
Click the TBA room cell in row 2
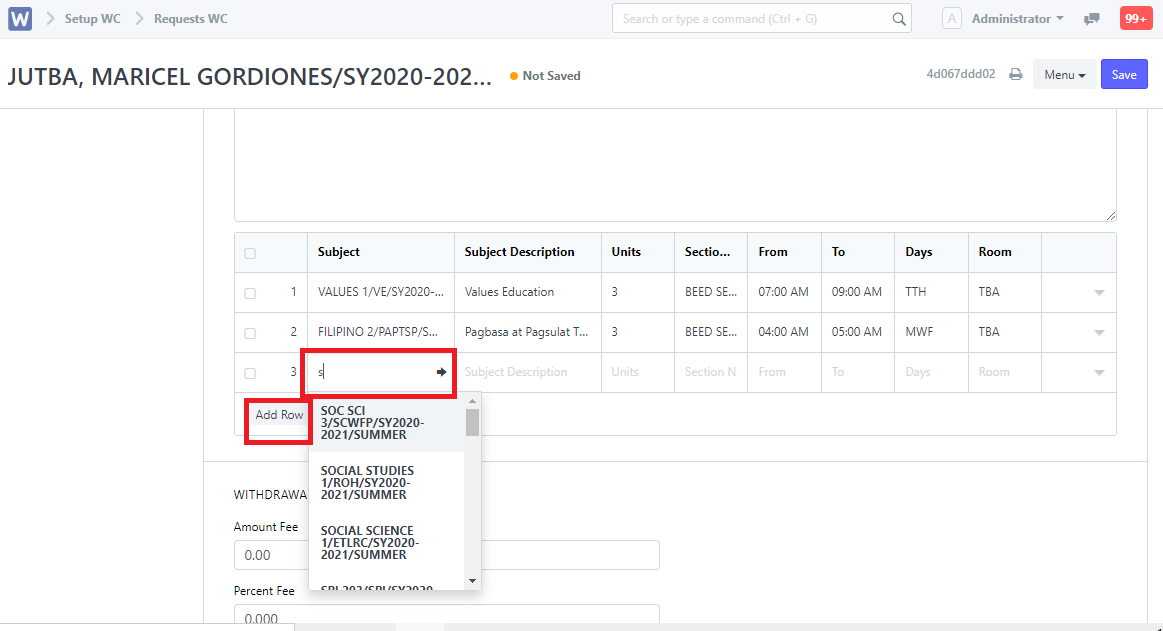(1005, 332)
